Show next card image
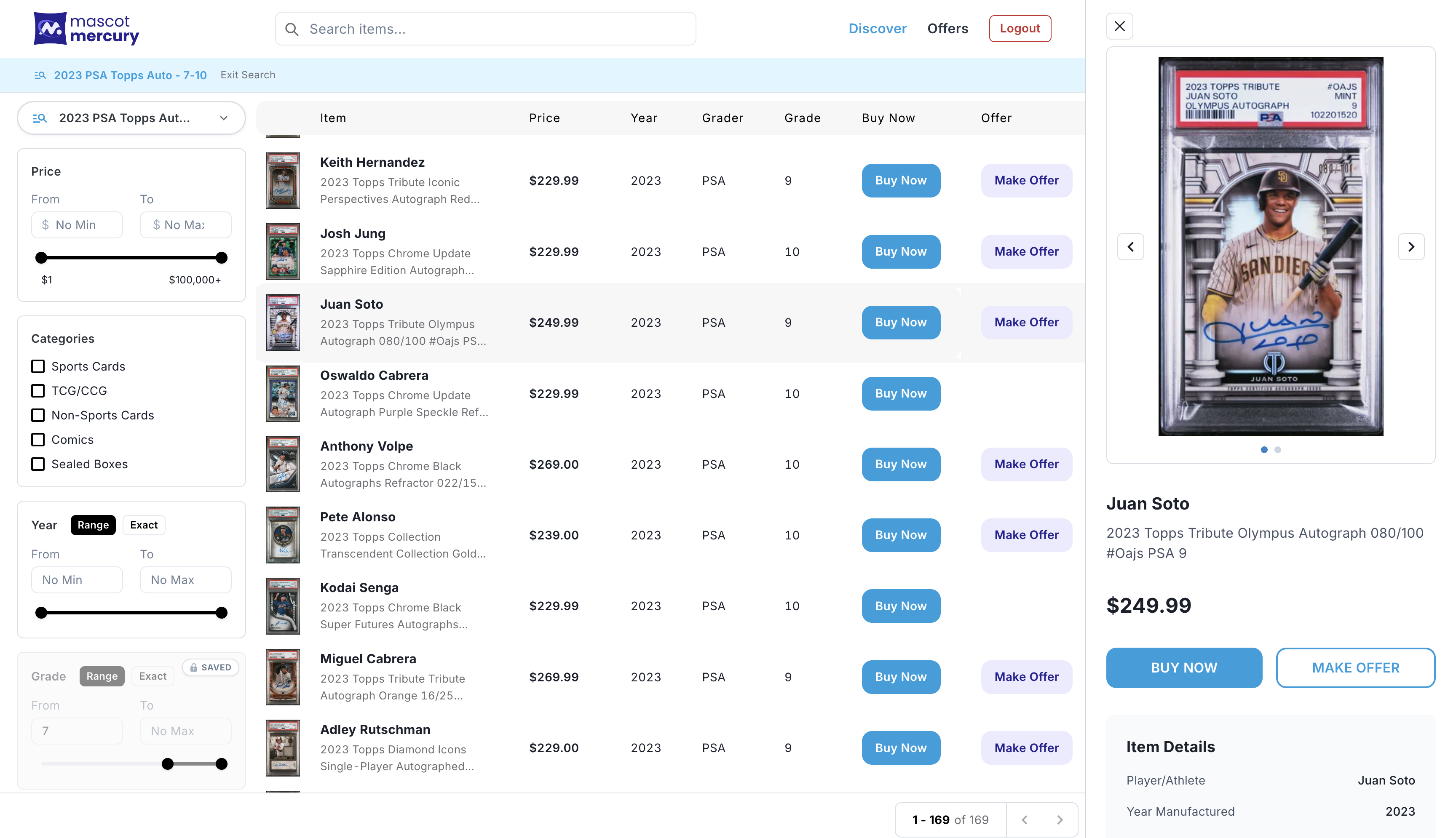 (x=1411, y=247)
